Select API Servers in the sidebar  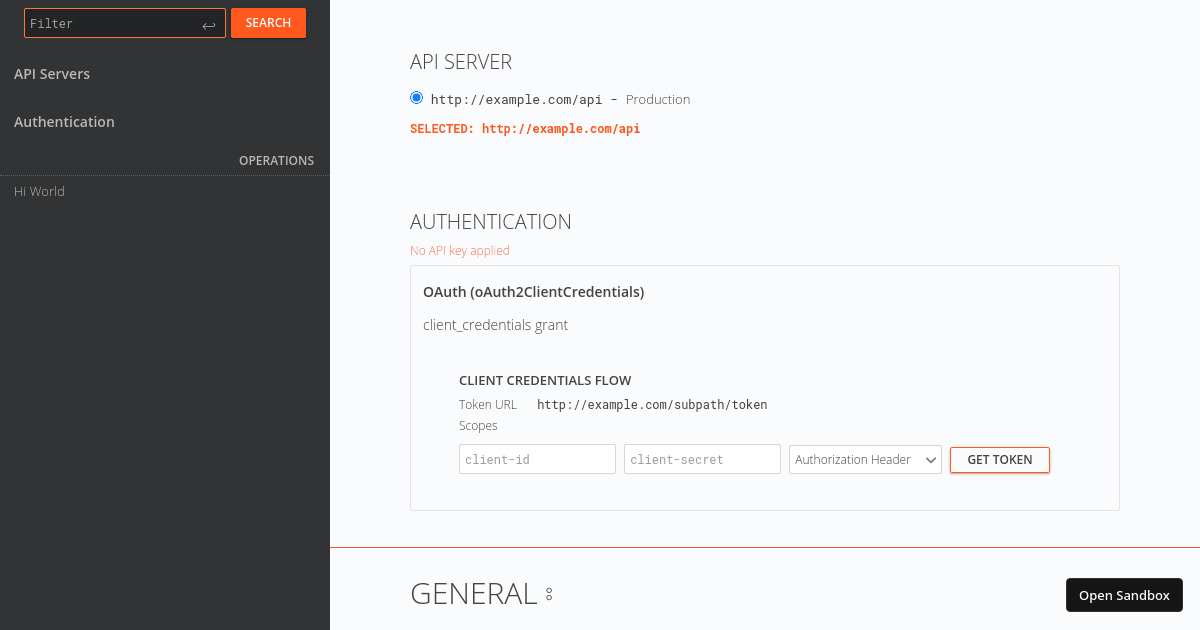(x=51, y=73)
